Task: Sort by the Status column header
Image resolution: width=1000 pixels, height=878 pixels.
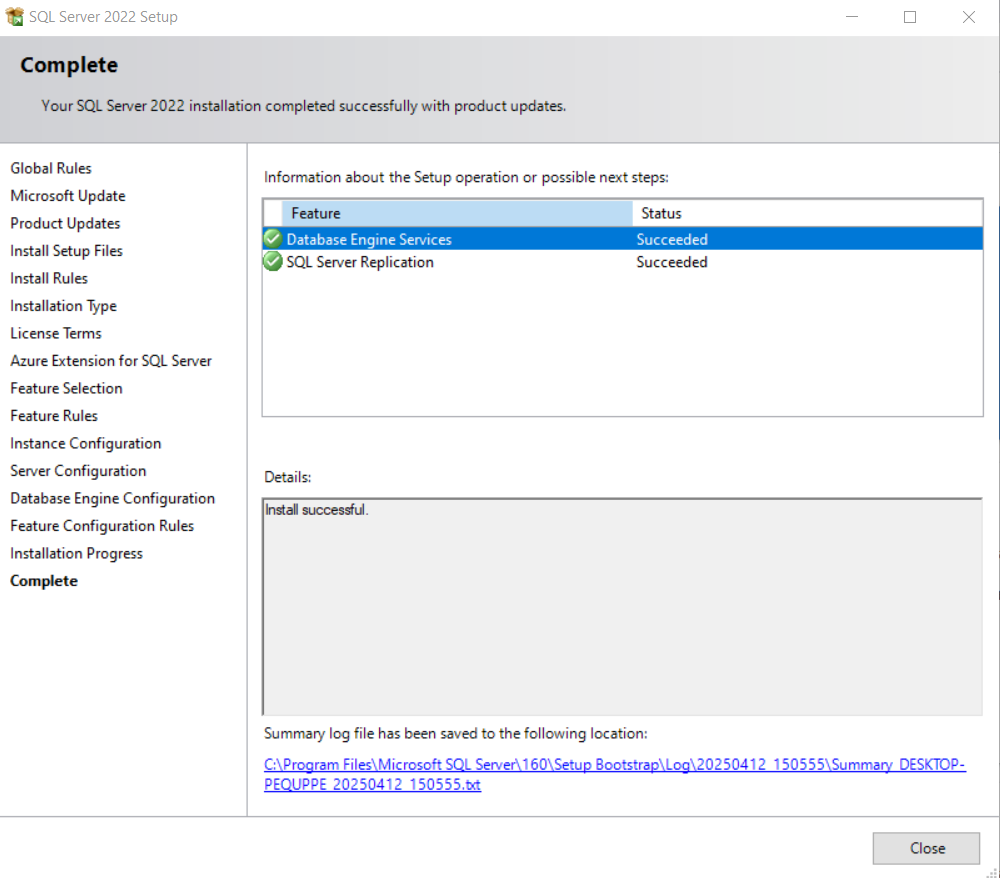Action: [x=807, y=213]
